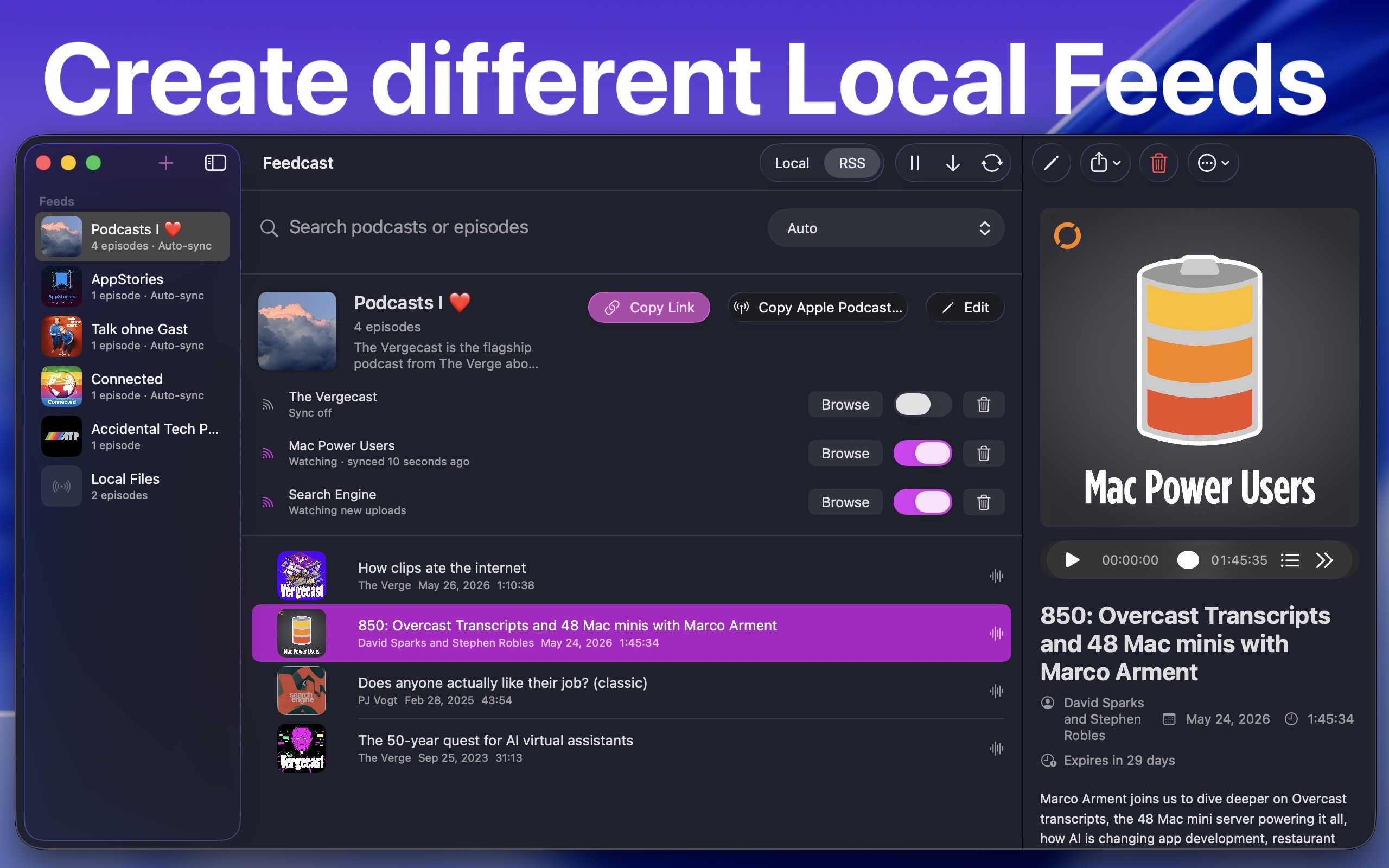Delete Mac Power Users source trash icon
Viewport: 1389px width, 868px height.
pyautogui.click(x=984, y=454)
